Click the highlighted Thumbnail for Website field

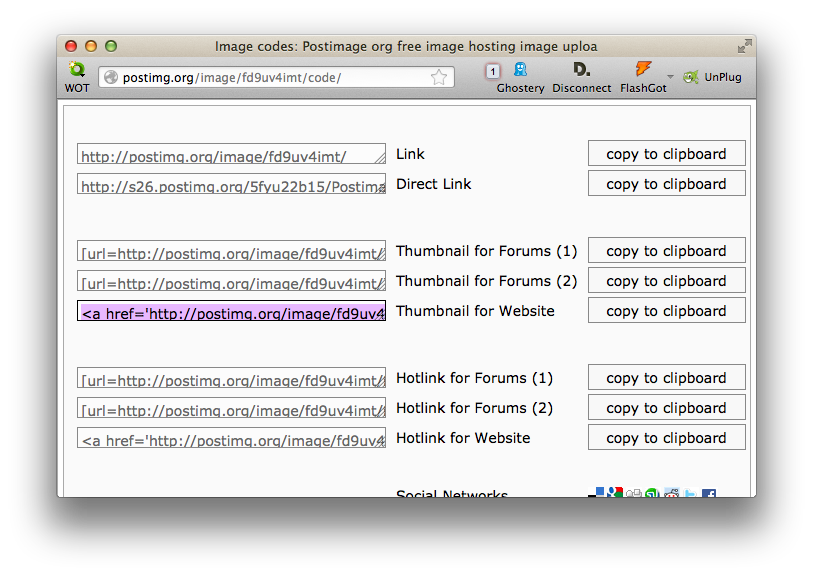[x=231, y=311]
